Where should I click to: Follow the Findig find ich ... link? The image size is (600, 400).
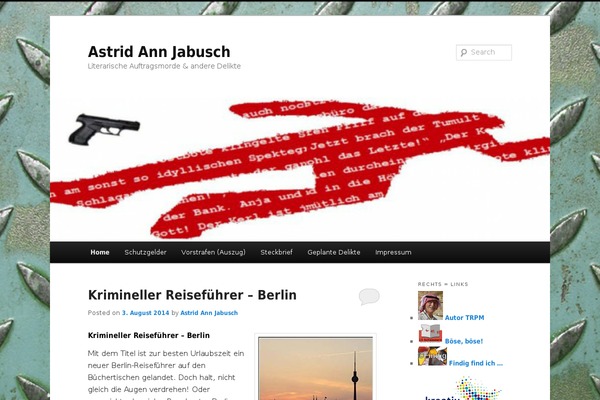point(476,363)
